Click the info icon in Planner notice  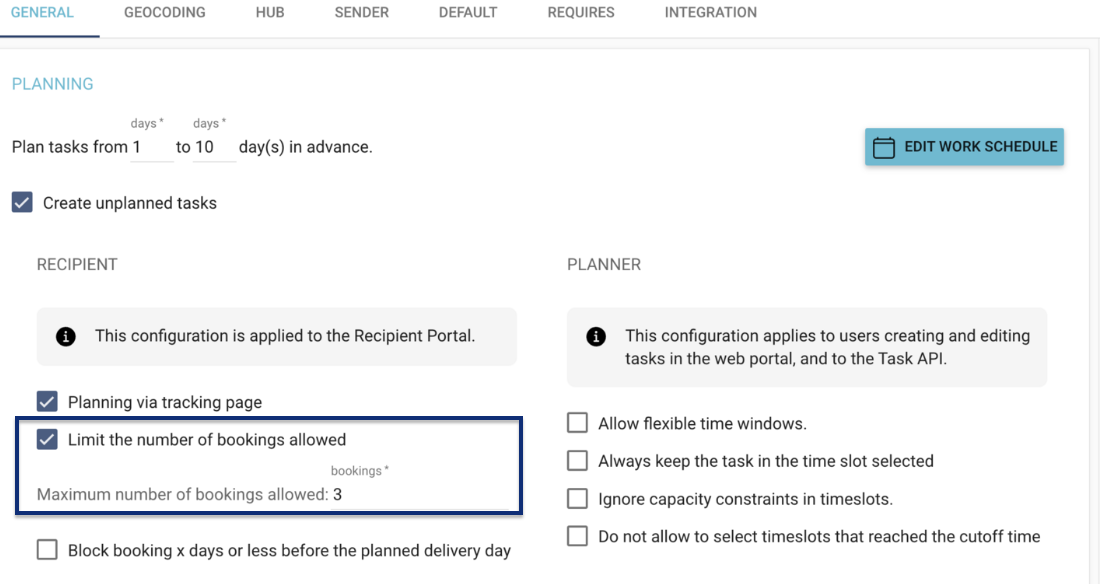pos(596,336)
